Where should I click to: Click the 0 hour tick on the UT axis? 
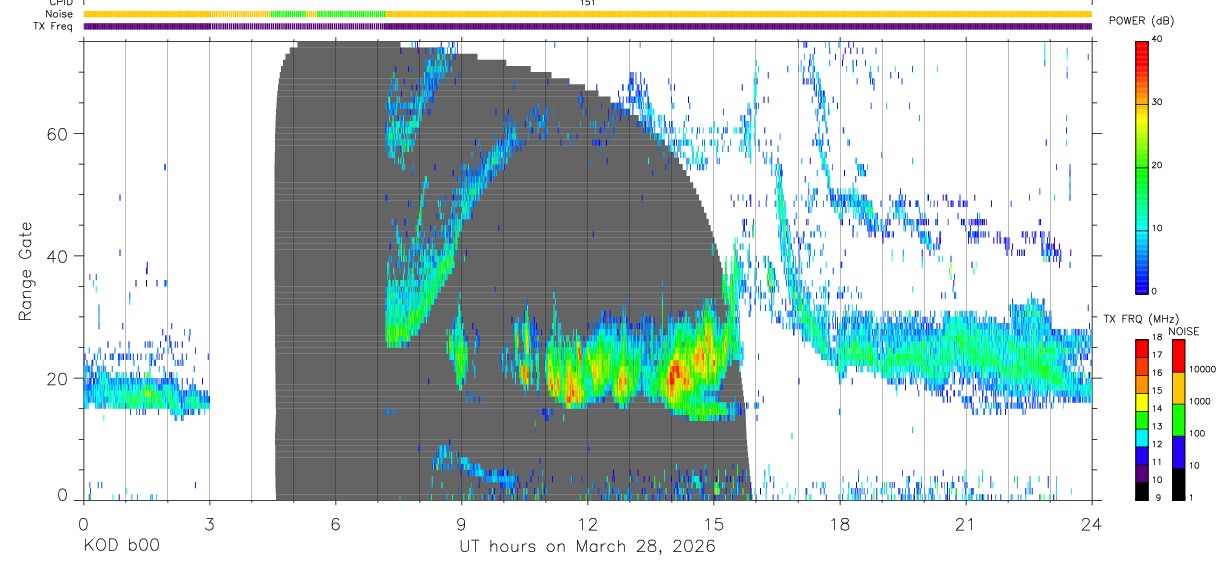click(84, 524)
